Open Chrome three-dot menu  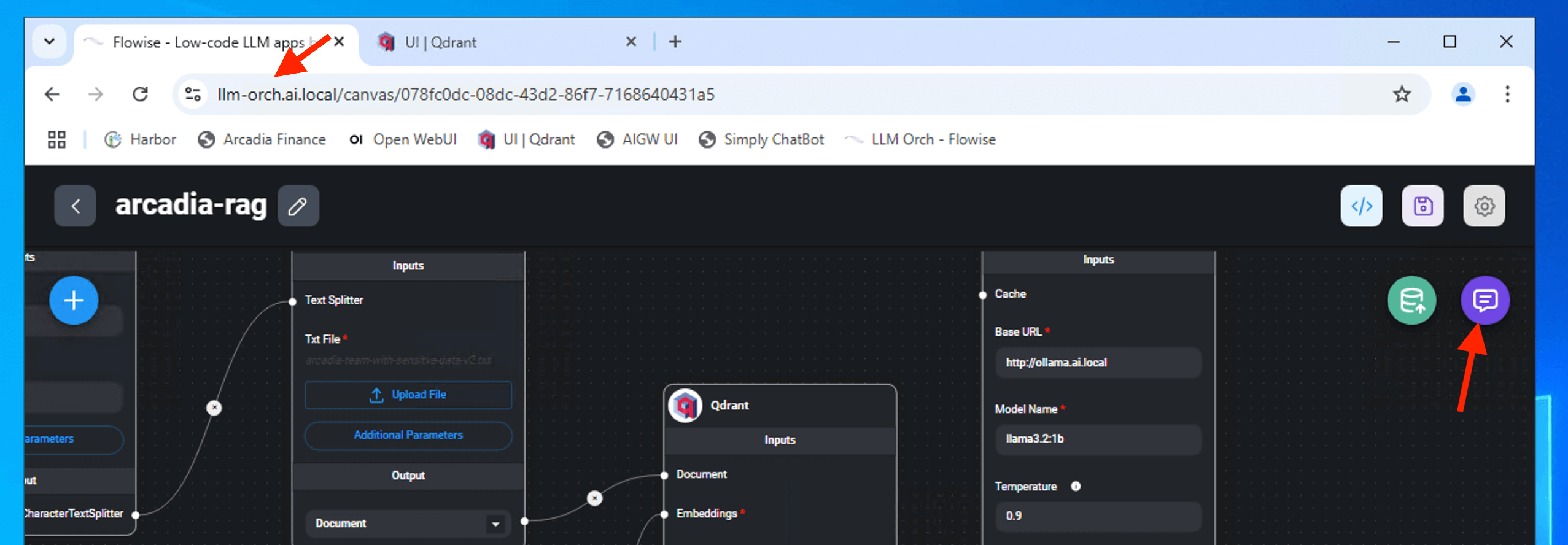pyautogui.click(x=1507, y=94)
